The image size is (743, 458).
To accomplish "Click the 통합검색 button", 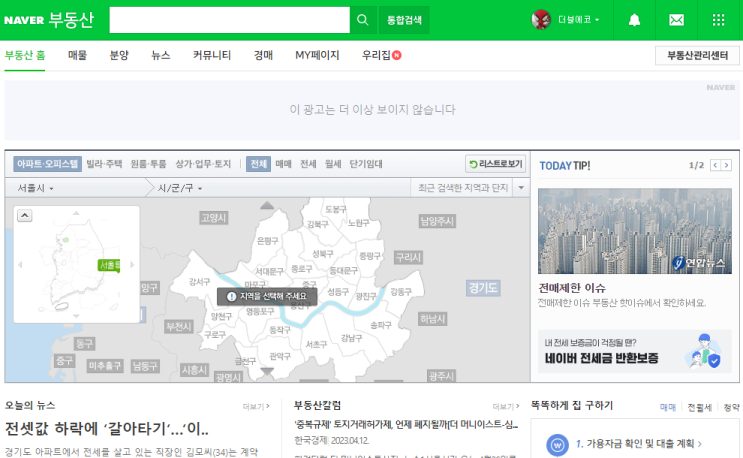I will pyautogui.click(x=404, y=20).
